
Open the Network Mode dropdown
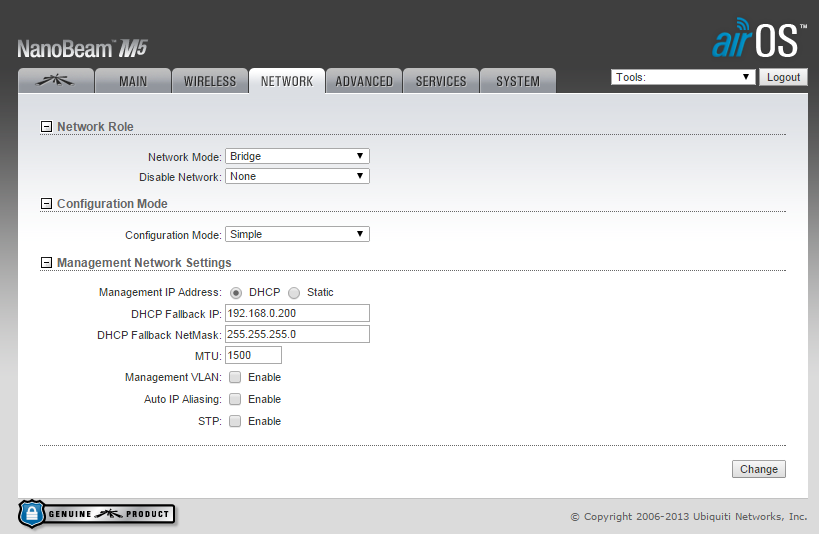pyautogui.click(x=297, y=156)
